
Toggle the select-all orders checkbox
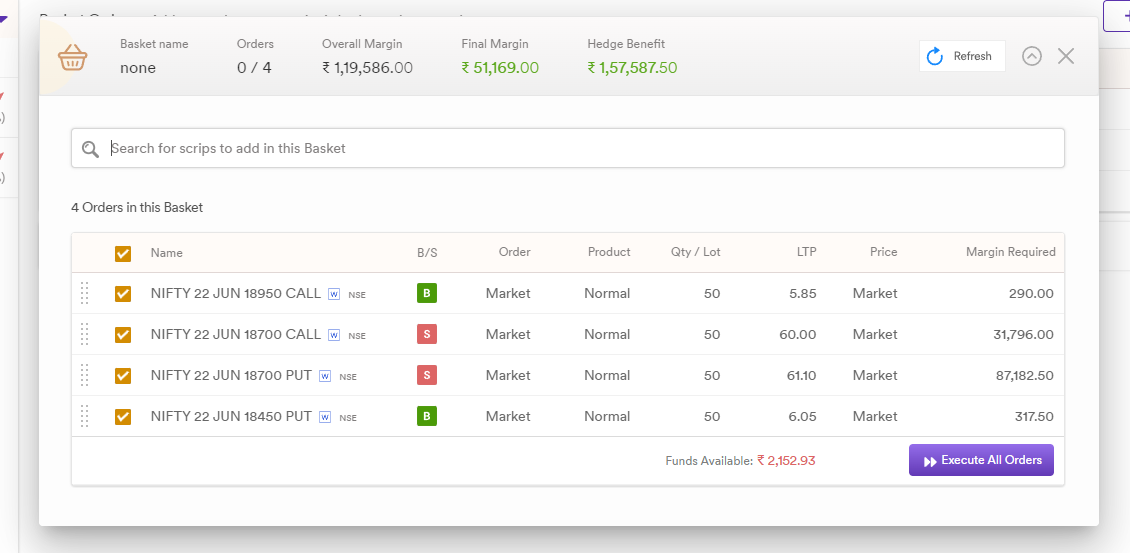tap(123, 253)
